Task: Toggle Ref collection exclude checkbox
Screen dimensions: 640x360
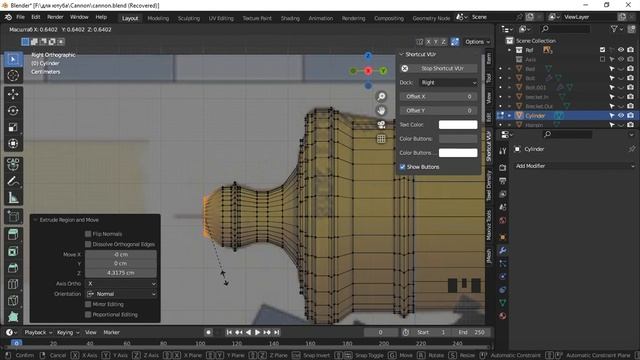Action: (602, 50)
